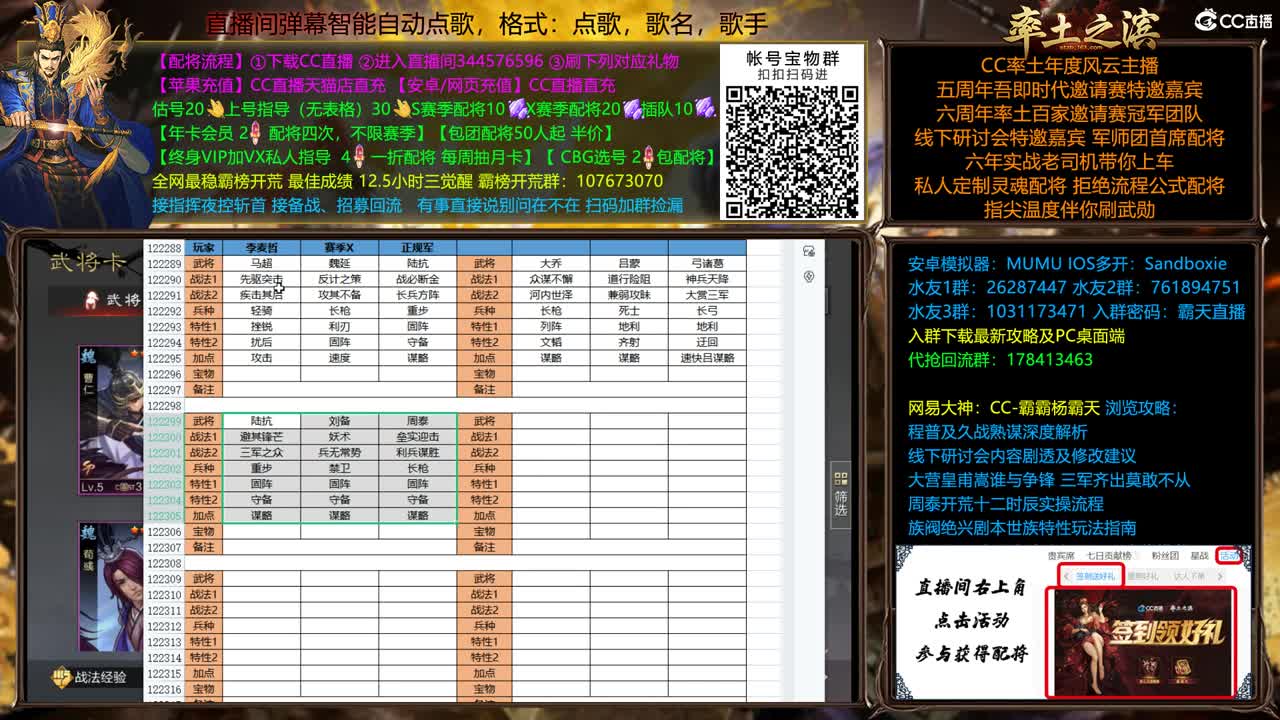Image resolution: width=1280 pixels, height=720 pixels.
Task: Click the 程普及久战熟谋深度解析 guide title
Action: coord(997,432)
